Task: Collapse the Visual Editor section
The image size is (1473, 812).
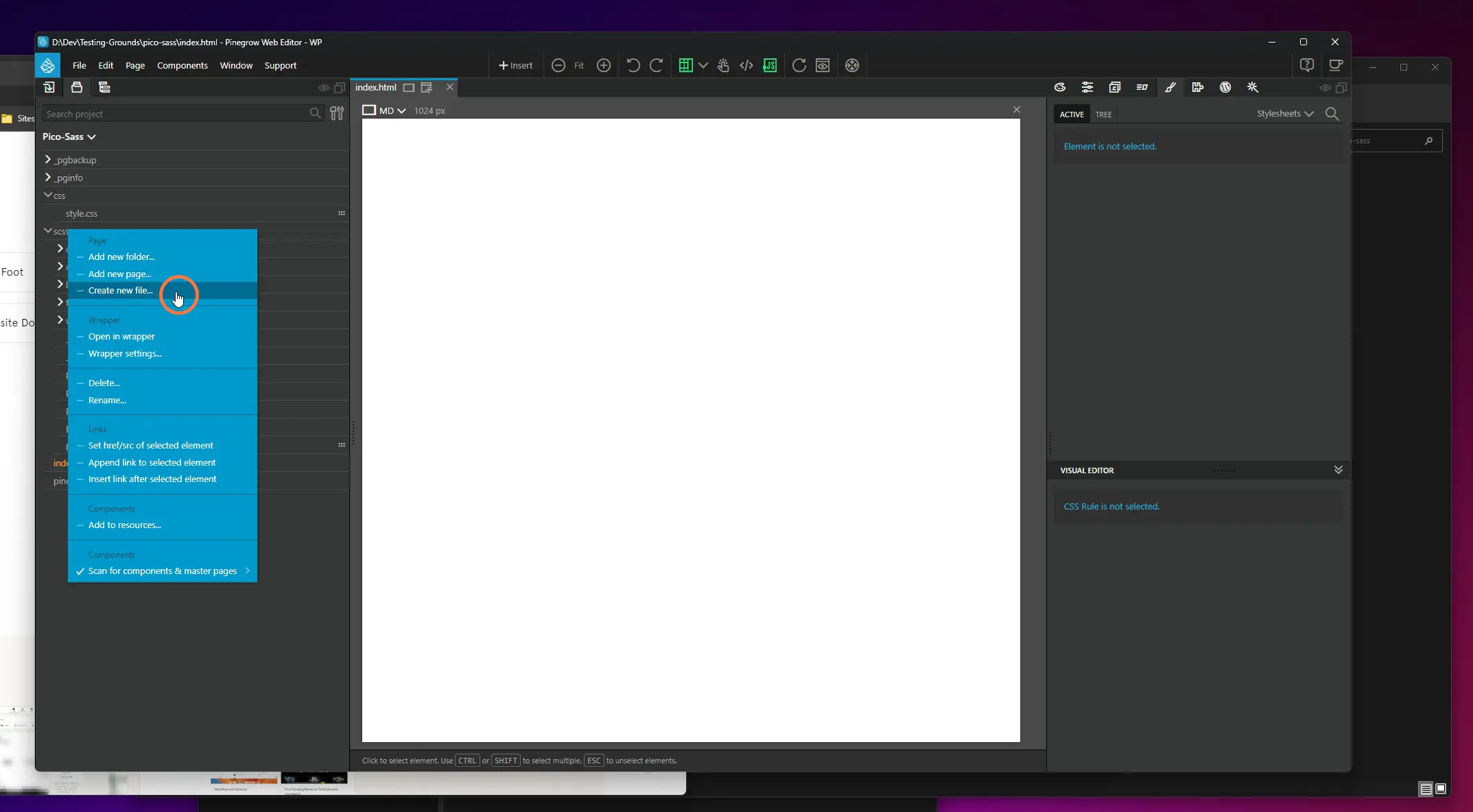Action: (1338, 470)
